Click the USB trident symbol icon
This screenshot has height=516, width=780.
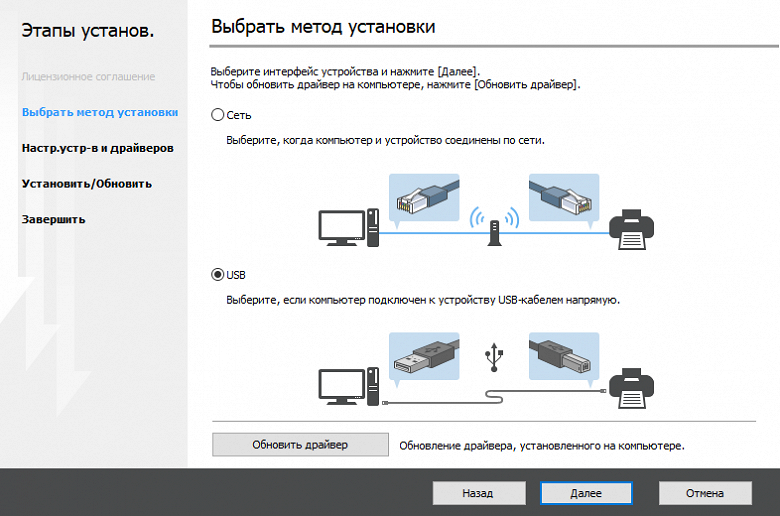[x=494, y=357]
